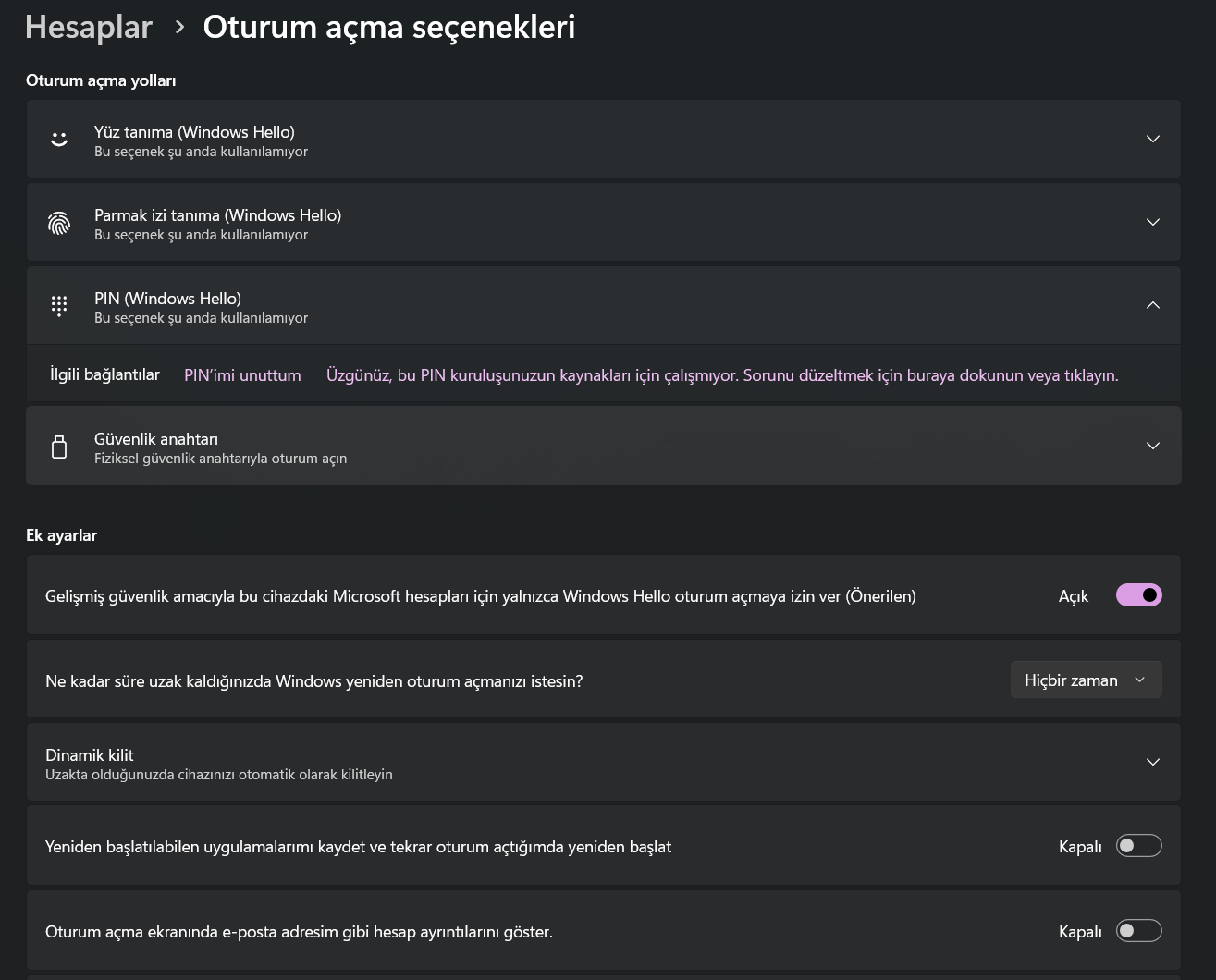Click the Kapalı label beside e-posta toggle
1216x980 pixels.
[1080, 932]
